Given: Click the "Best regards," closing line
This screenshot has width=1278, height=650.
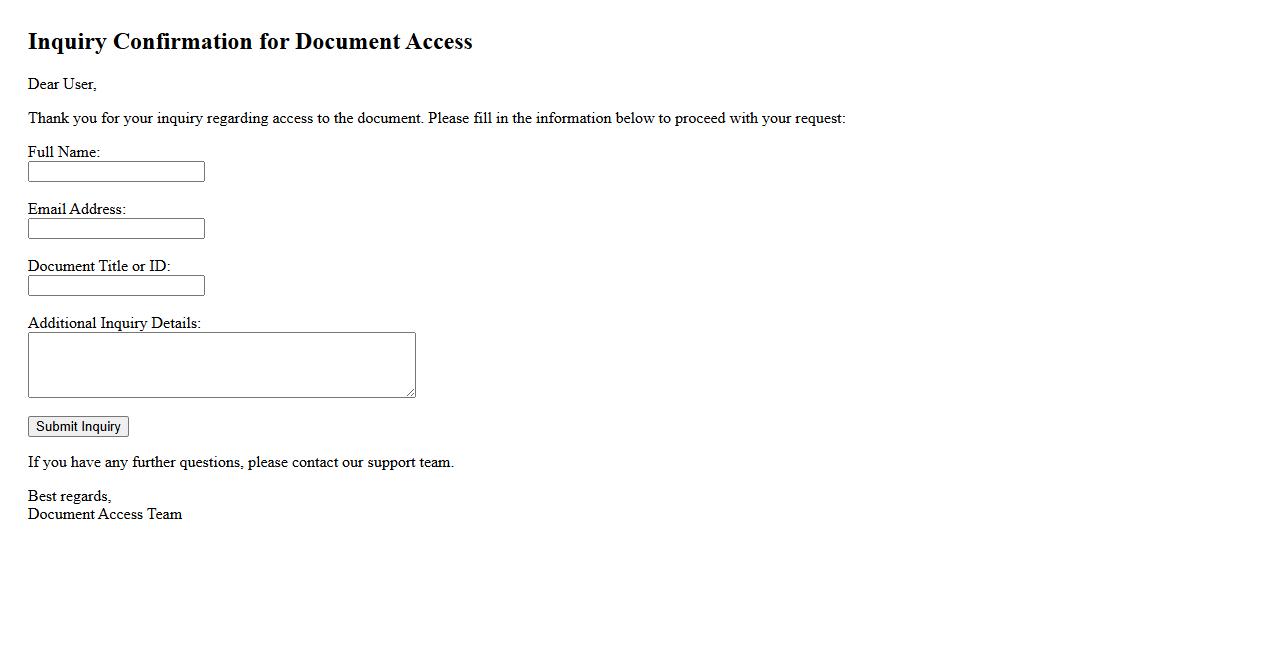Looking at the screenshot, I should pyautogui.click(x=70, y=496).
